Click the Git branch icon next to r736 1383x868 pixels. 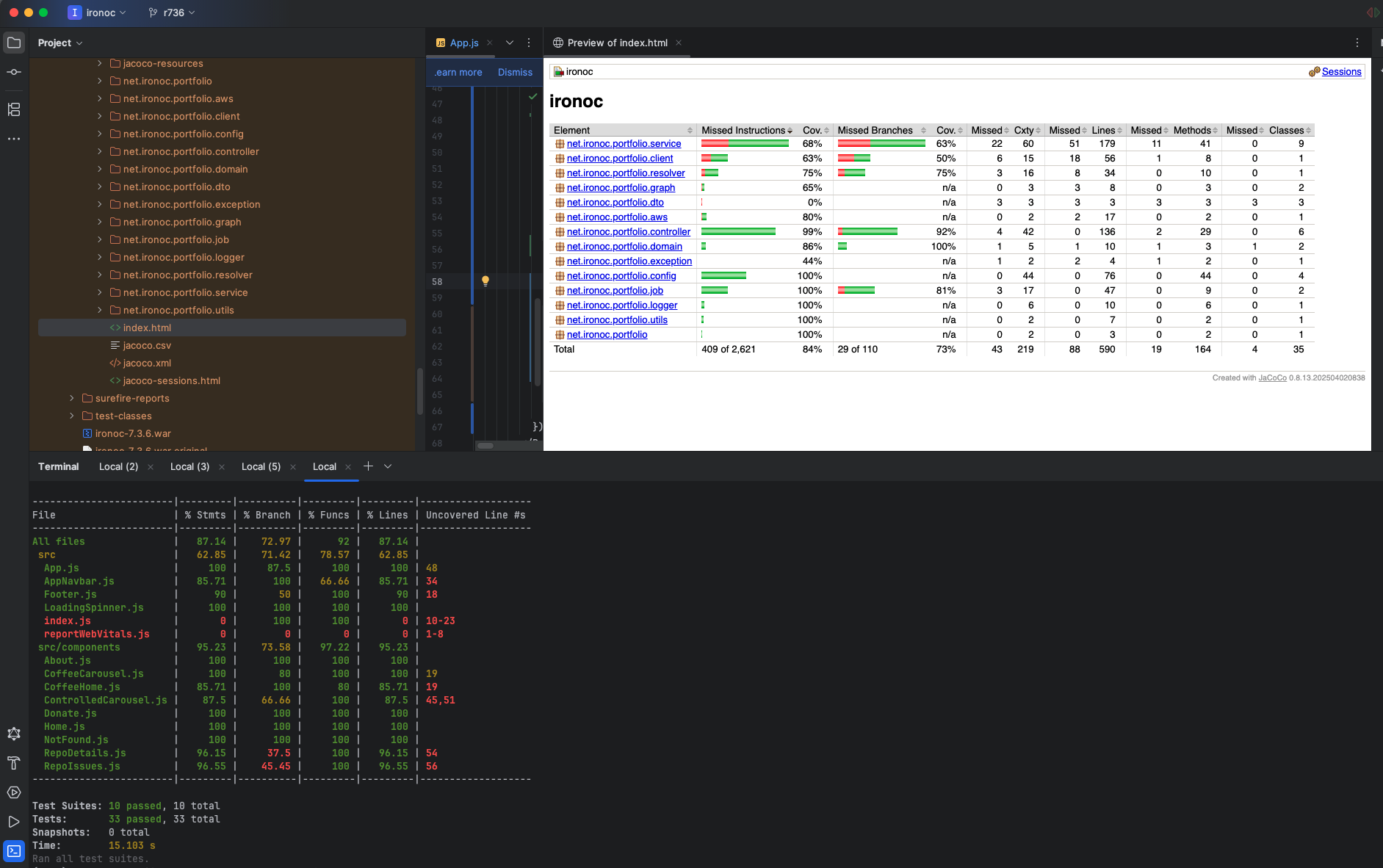pyautogui.click(x=153, y=12)
